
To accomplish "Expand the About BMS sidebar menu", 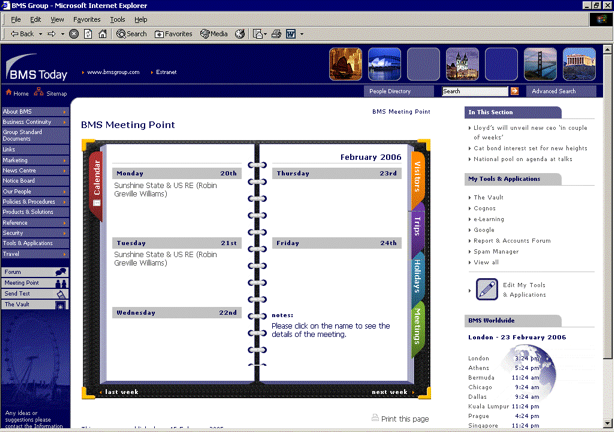I will click(34, 111).
